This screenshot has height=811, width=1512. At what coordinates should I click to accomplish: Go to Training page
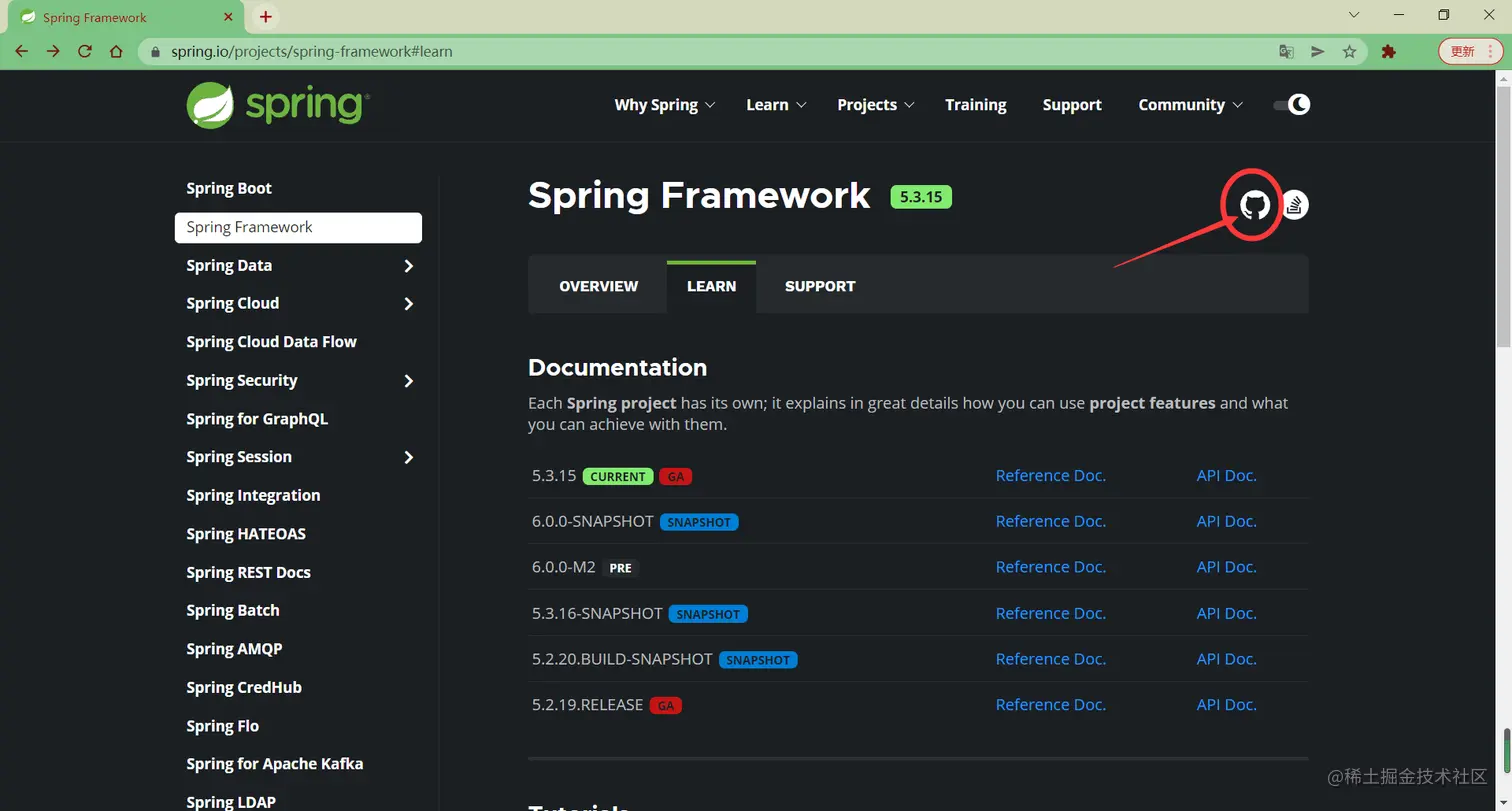pos(975,104)
